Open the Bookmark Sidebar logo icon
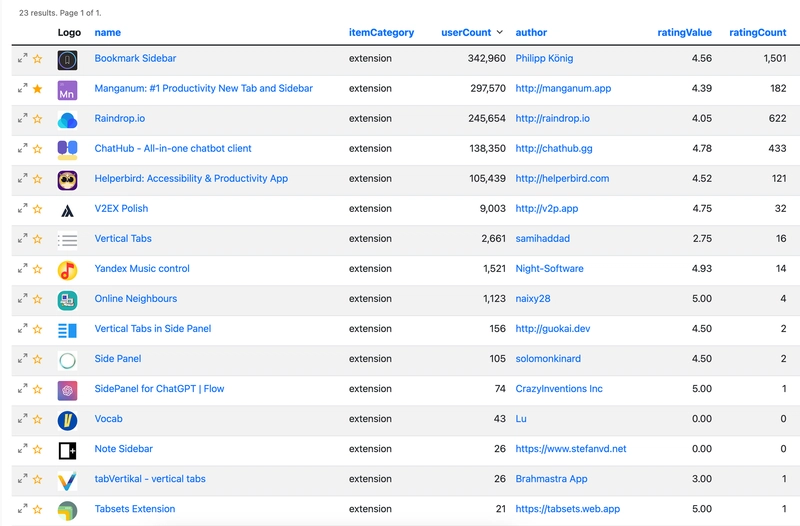800x526 pixels. click(67, 60)
